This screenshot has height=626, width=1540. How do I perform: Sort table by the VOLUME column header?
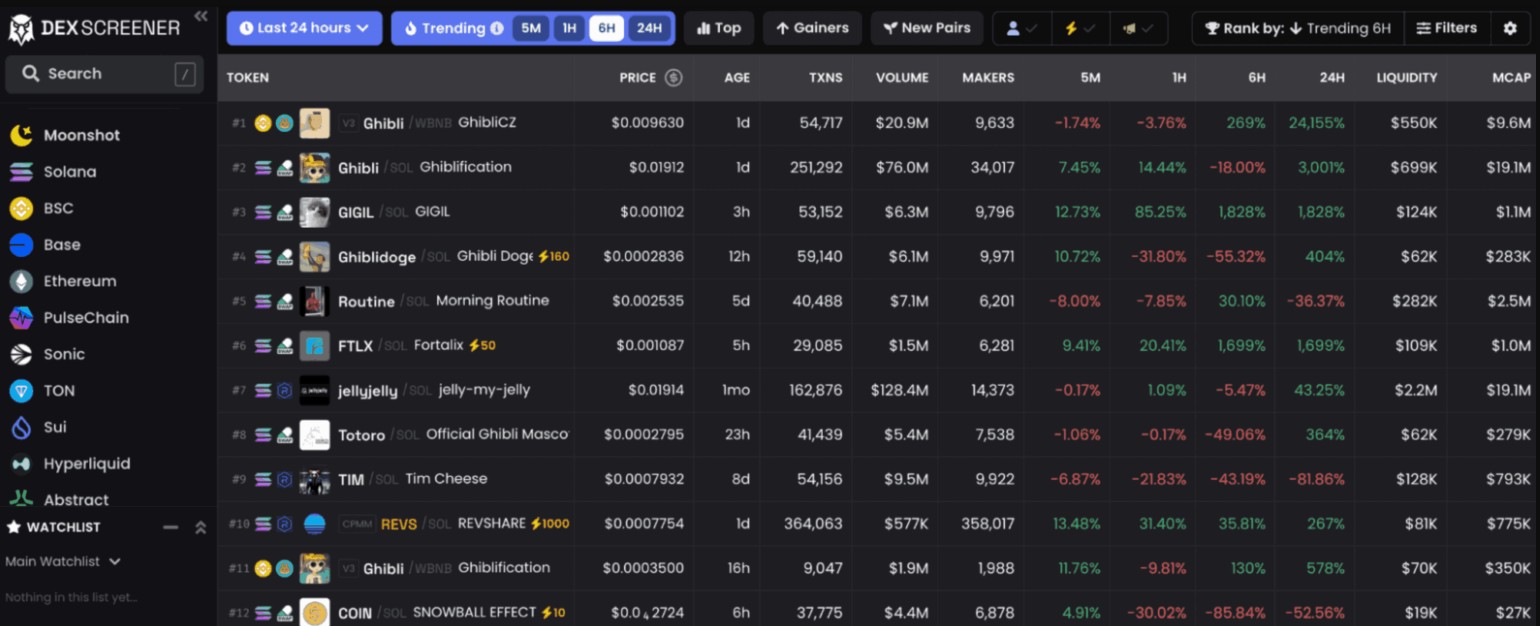click(901, 78)
